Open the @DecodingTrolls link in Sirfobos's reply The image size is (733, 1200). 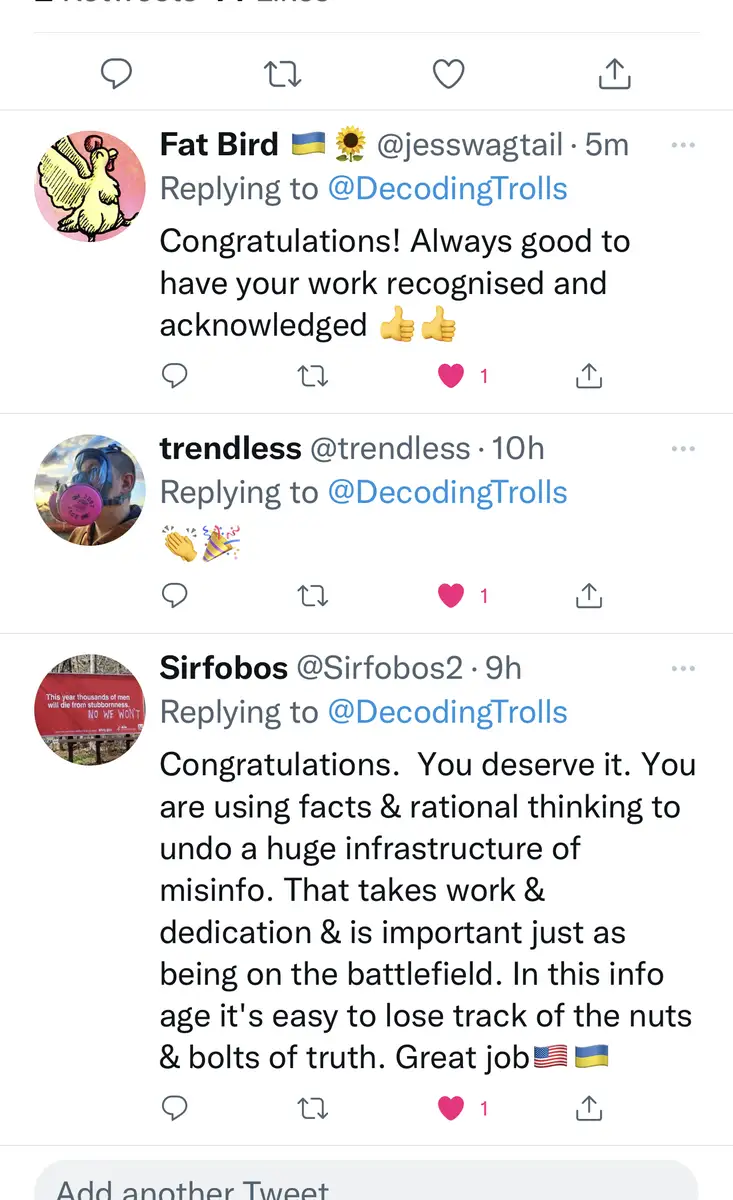[x=448, y=712]
